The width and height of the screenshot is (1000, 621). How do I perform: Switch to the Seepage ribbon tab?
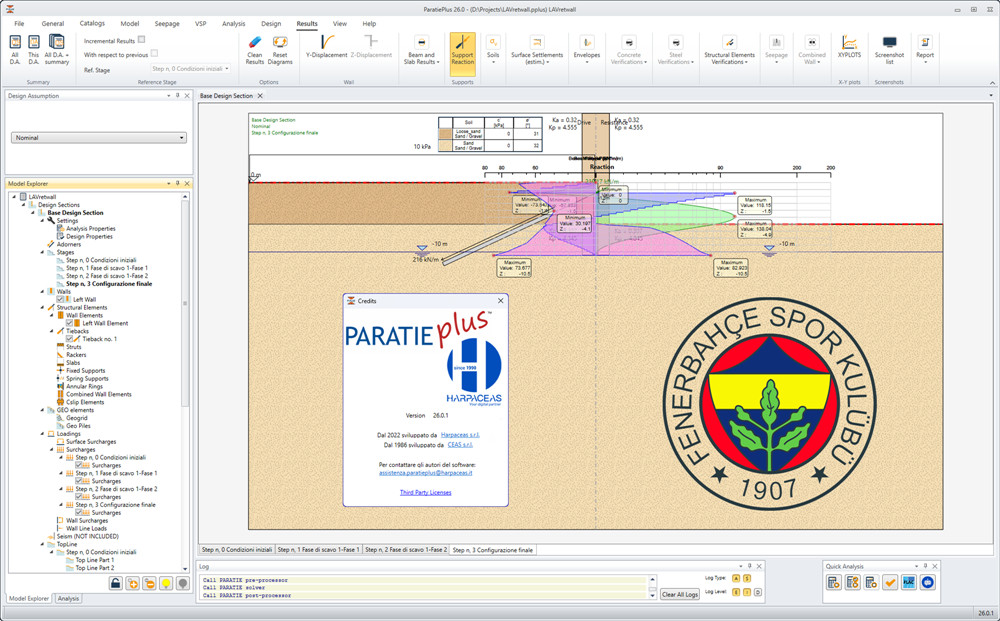pos(166,24)
